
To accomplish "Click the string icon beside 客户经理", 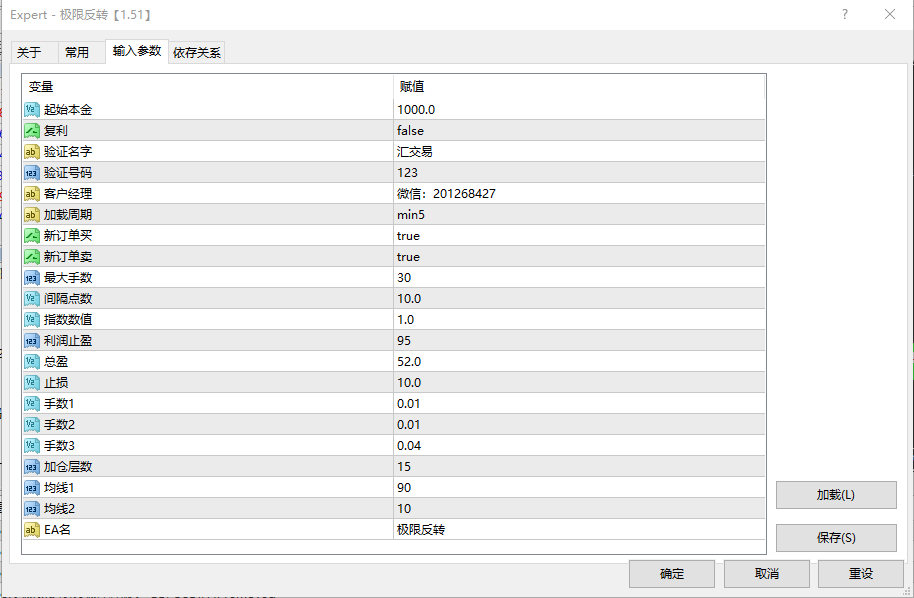I will tap(32, 194).
